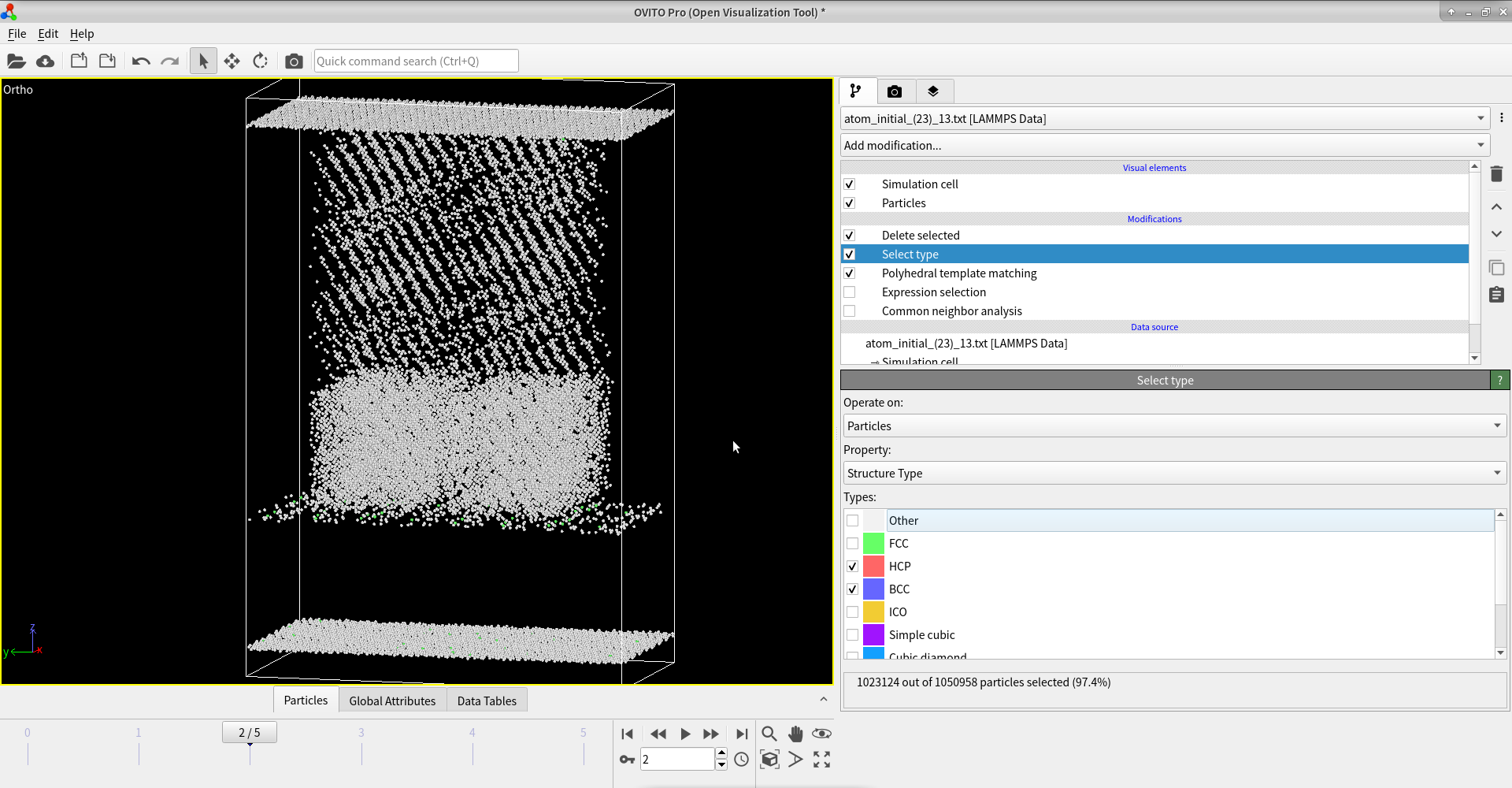Screen dimensions: 1512x788
Task: Switch to the Global Attributes tab
Action: click(392, 701)
